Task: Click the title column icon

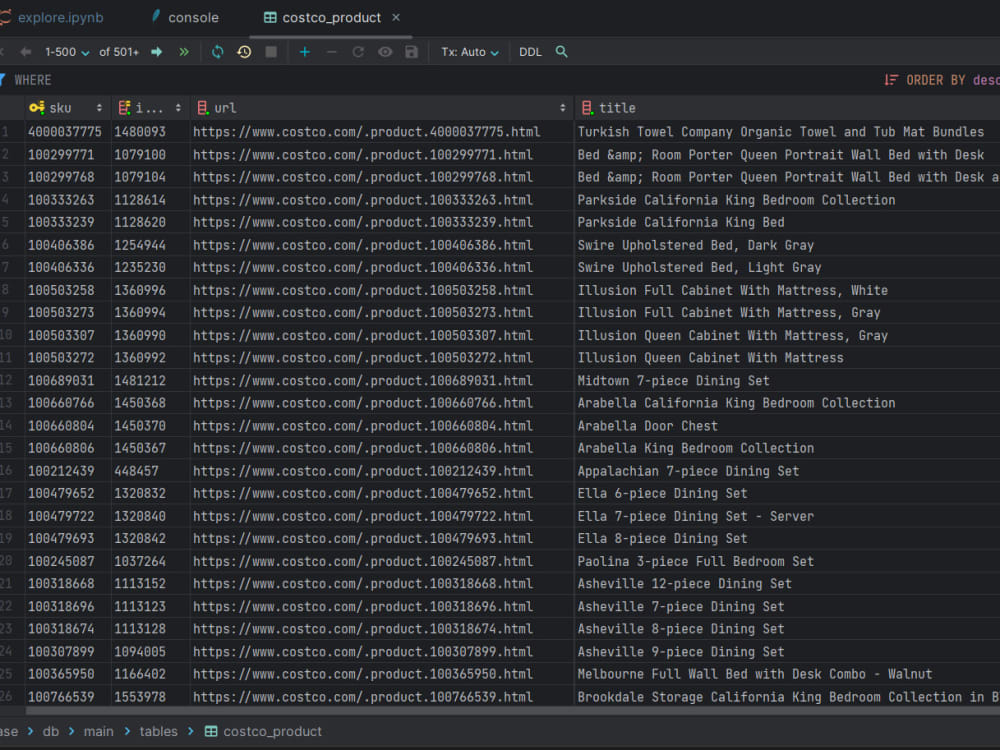Action: tap(587, 108)
